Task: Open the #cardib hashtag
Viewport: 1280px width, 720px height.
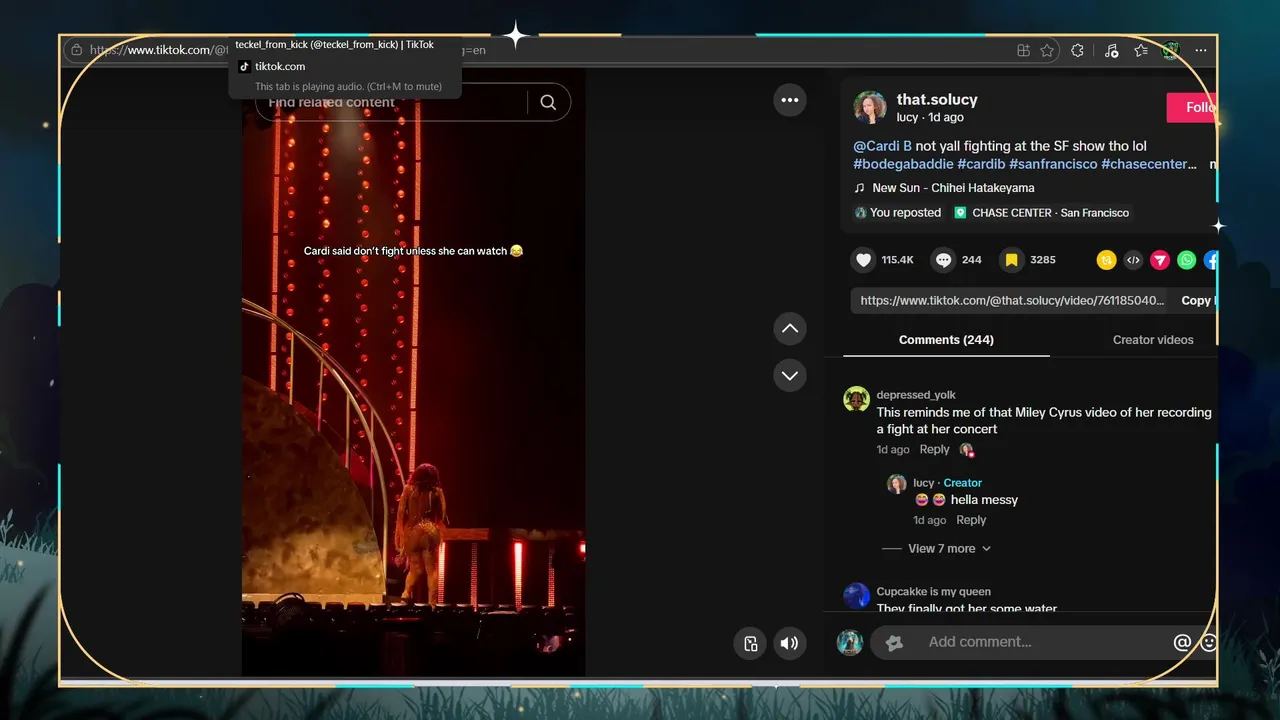Action: coord(981,164)
